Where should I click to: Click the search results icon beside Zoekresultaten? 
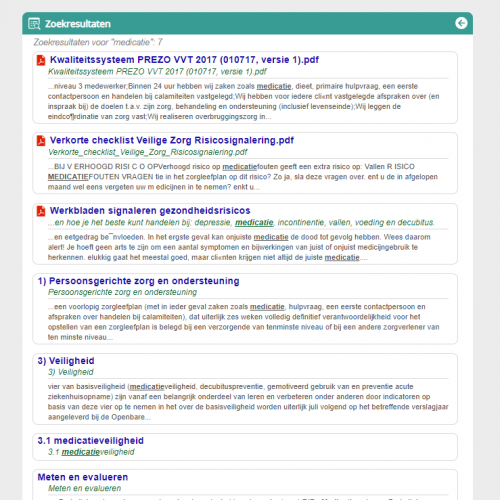point(34,24)
